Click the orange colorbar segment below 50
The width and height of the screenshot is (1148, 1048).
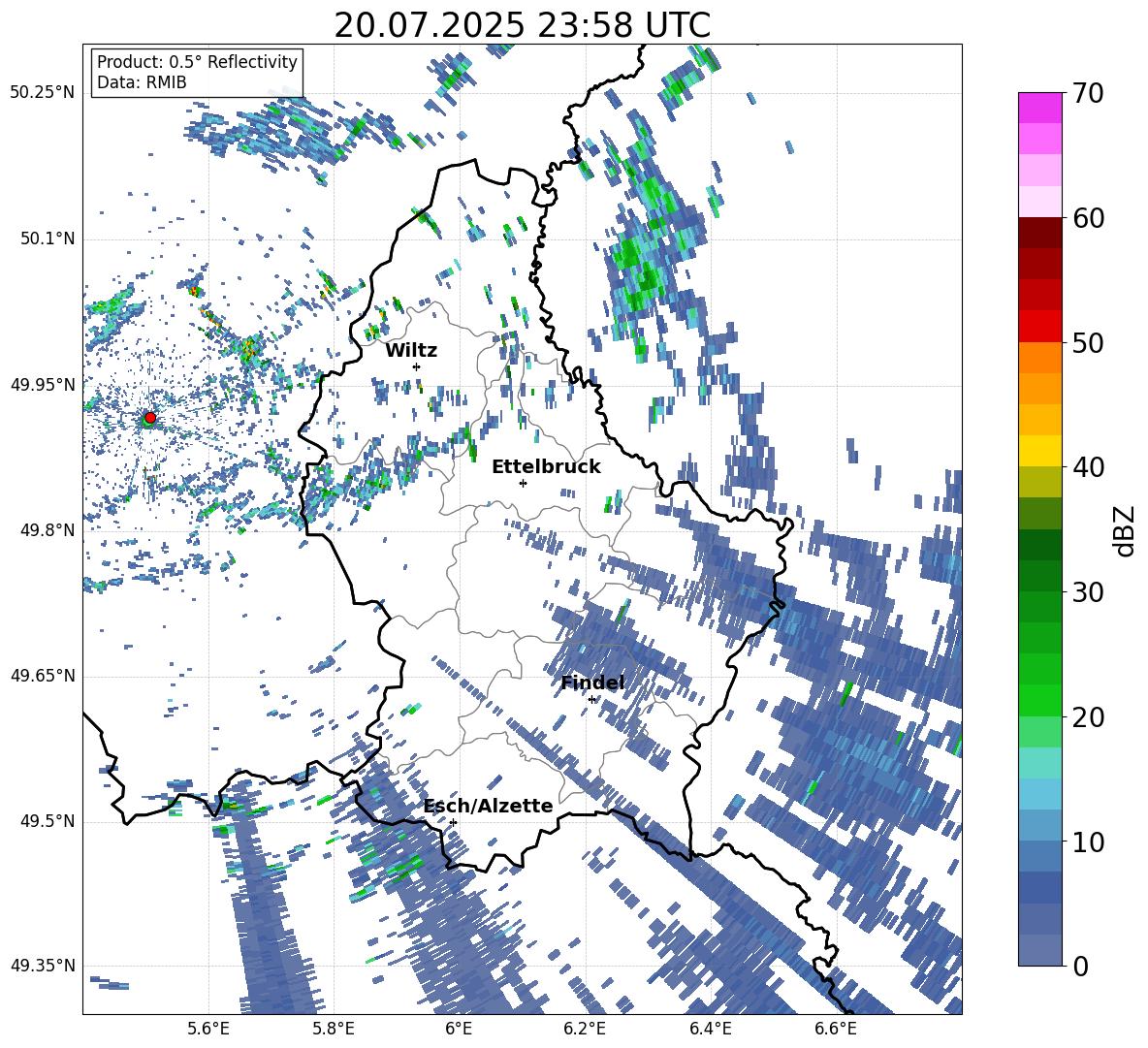pos(1039,358)
